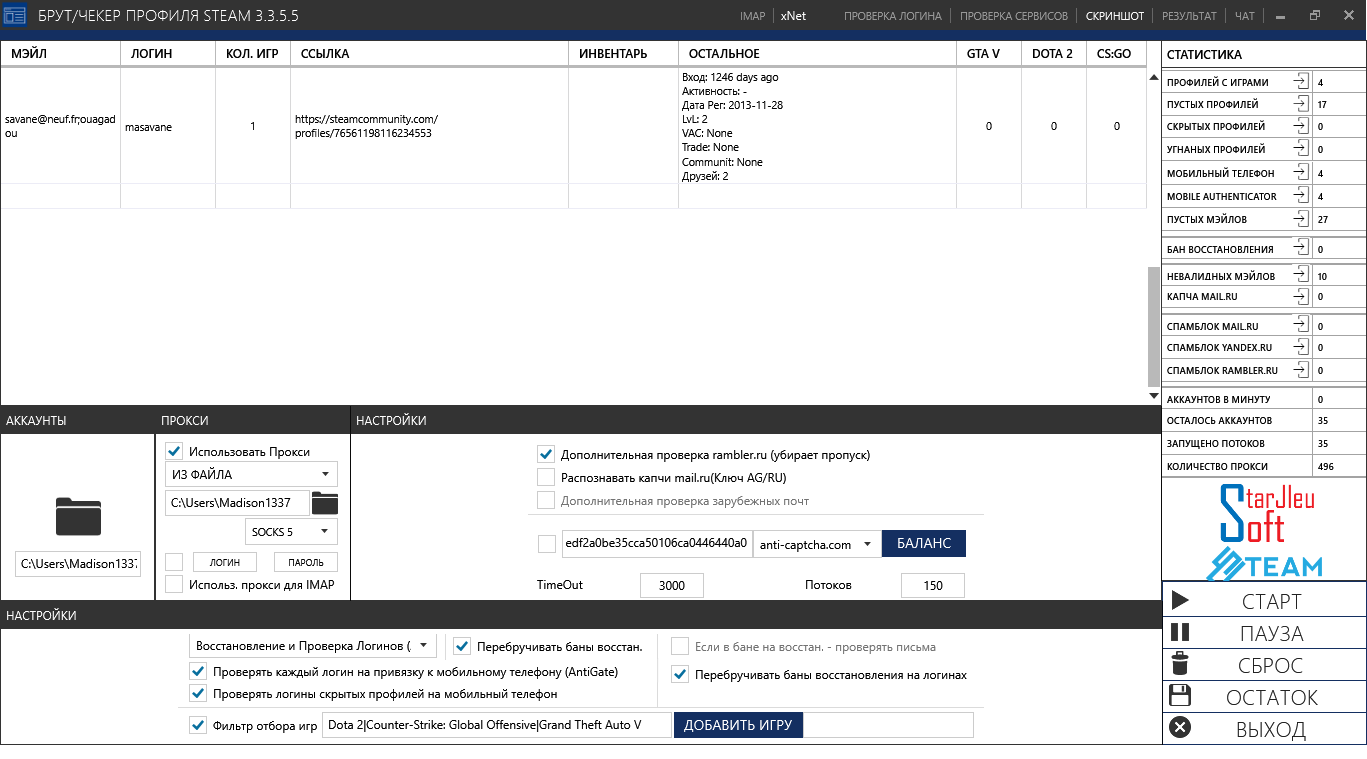Uncheck the Фильтр отбора игр checkbox

click(x=197, y=725)
